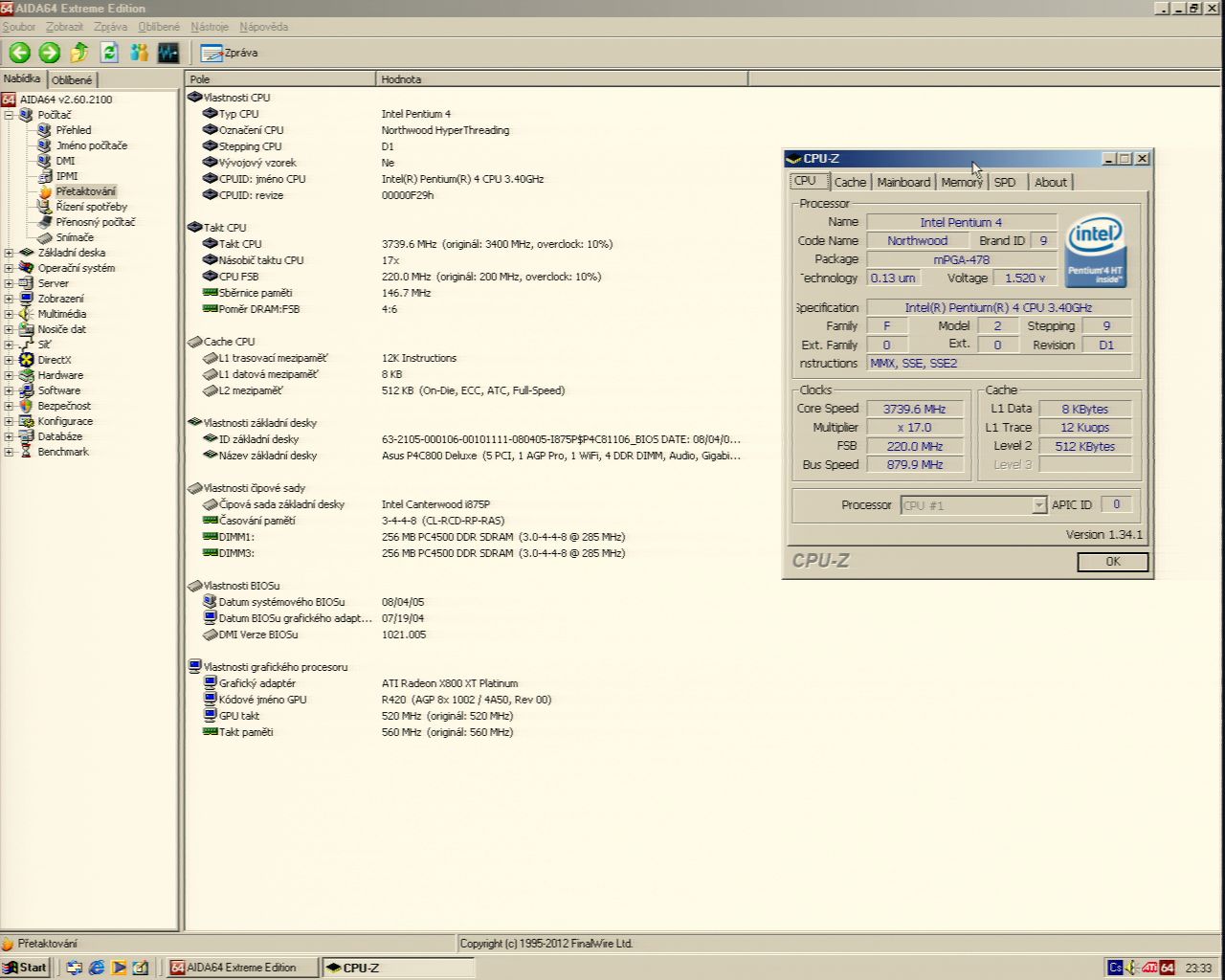Open the users toolbar icon
Screen dimensions: 1225x980
pos(139,53)
